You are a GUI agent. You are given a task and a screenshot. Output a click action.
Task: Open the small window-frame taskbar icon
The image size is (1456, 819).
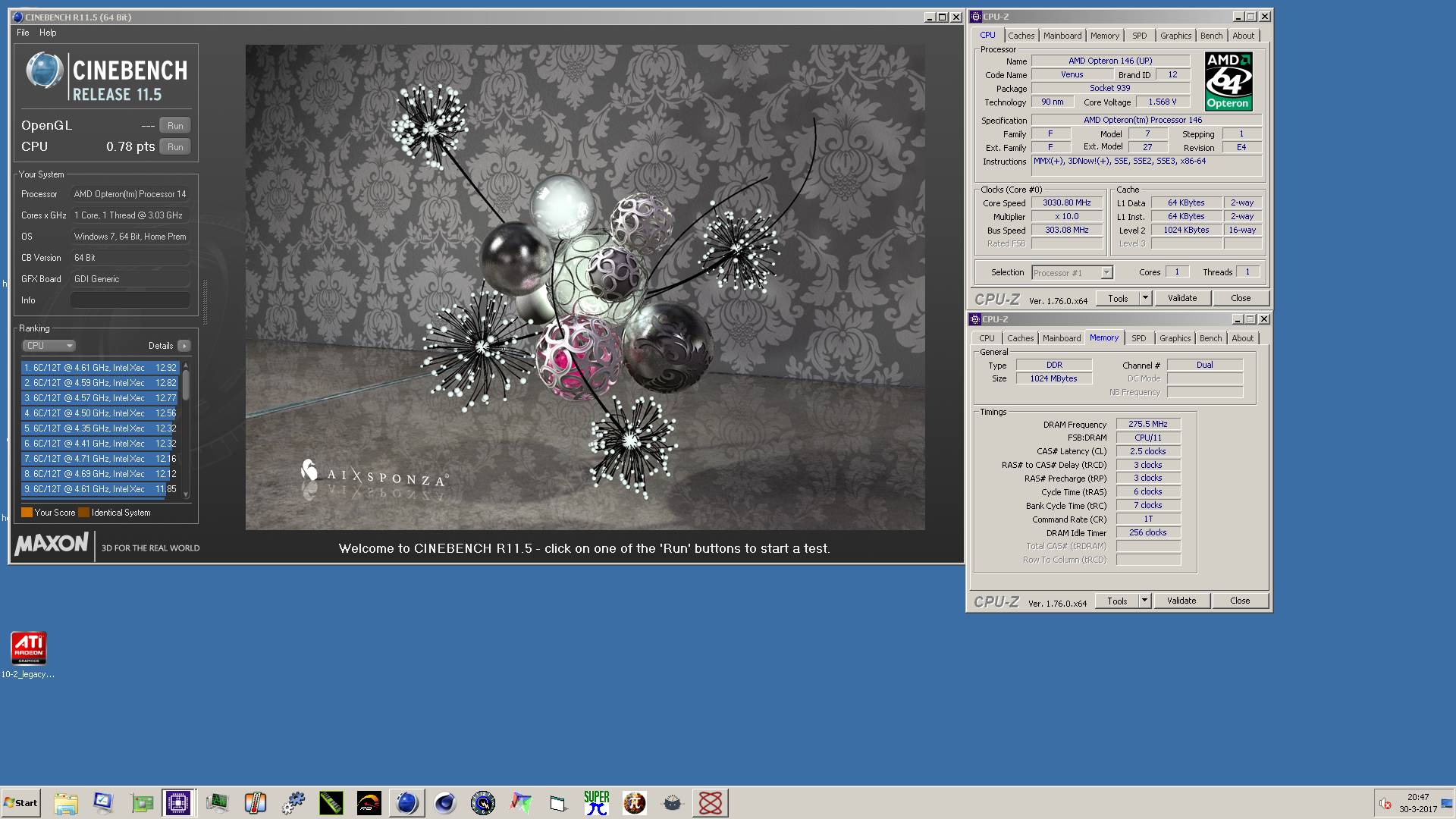[x=559, y=803]
